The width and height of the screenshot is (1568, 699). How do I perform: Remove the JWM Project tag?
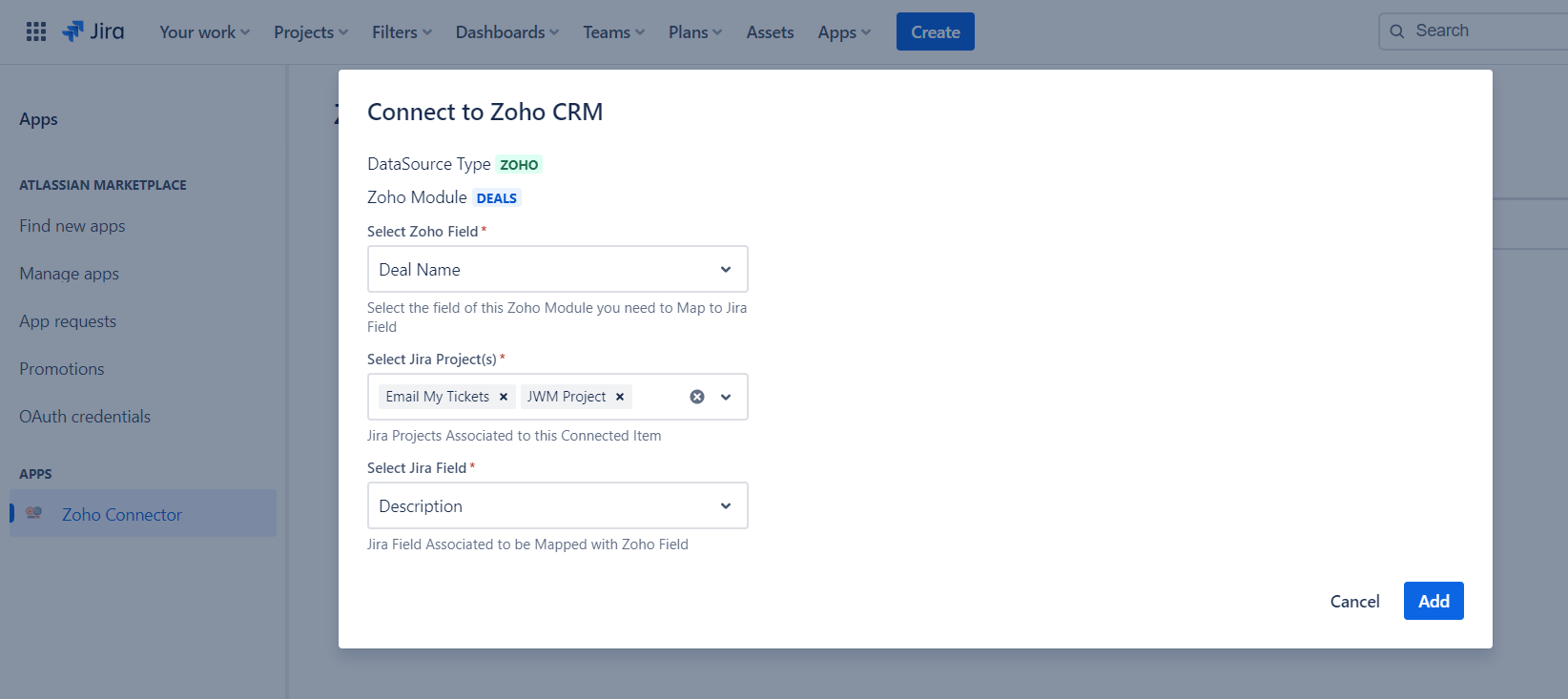[x=620, y=397]
